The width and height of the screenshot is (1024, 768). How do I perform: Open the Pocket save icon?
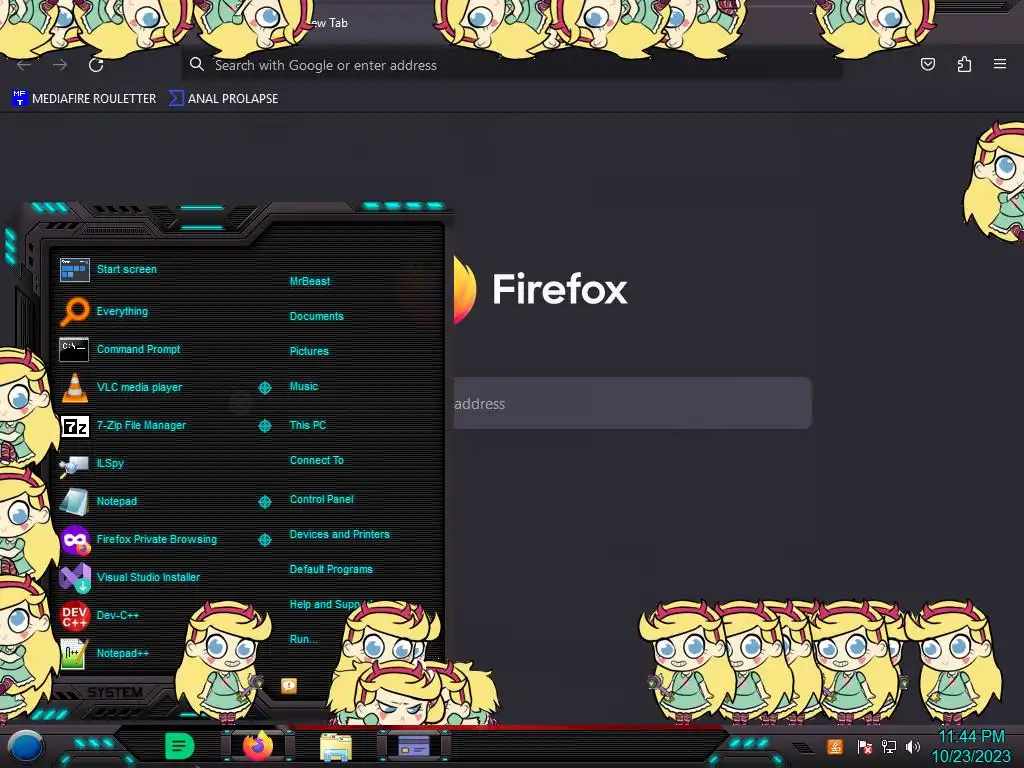(x=927, y=64)
